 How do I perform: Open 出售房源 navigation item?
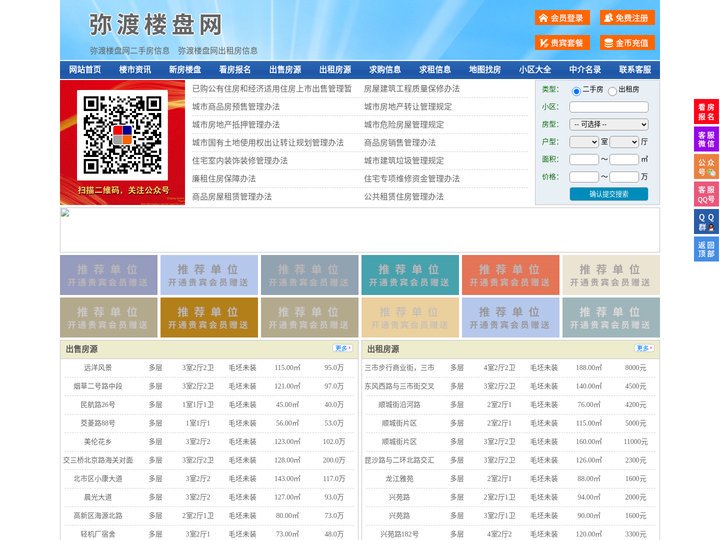(285, 70)
